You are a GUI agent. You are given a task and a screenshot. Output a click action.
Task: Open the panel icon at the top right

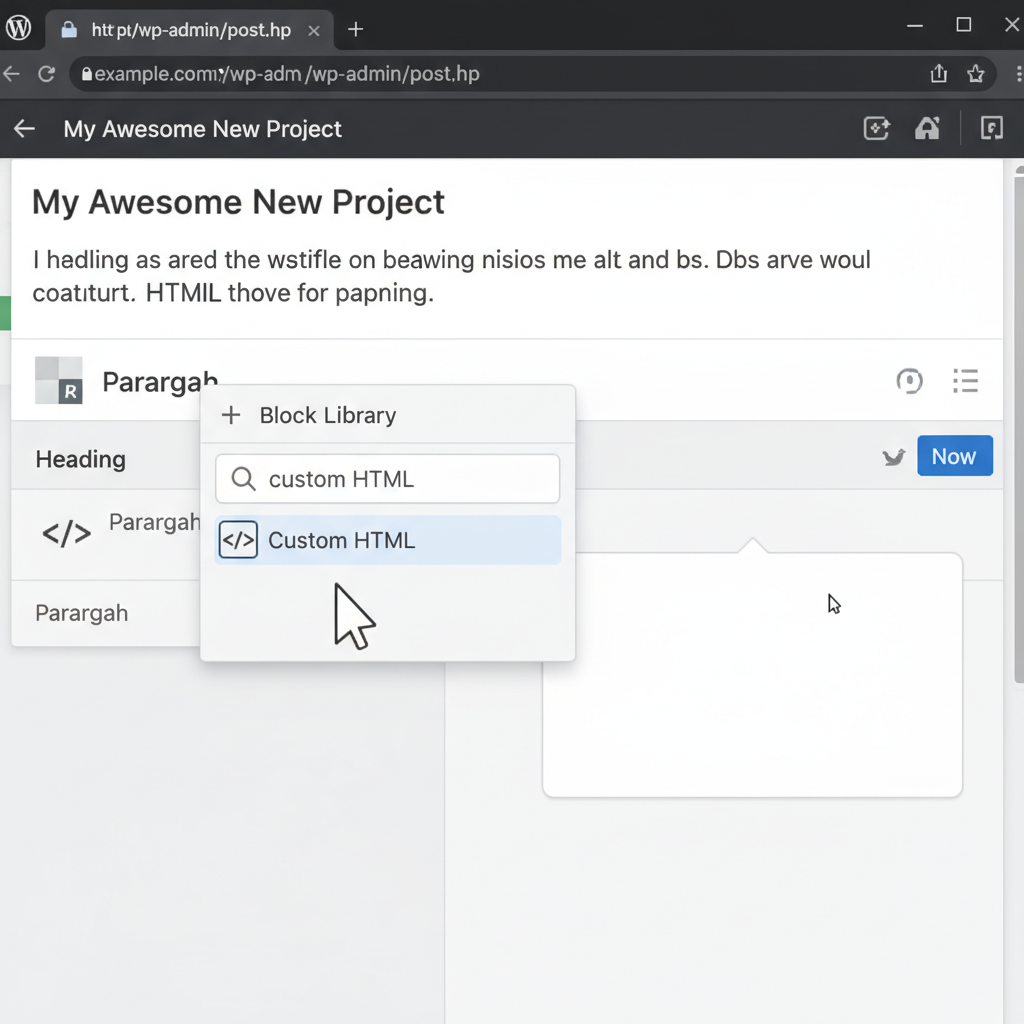click(x=991, y=128)
